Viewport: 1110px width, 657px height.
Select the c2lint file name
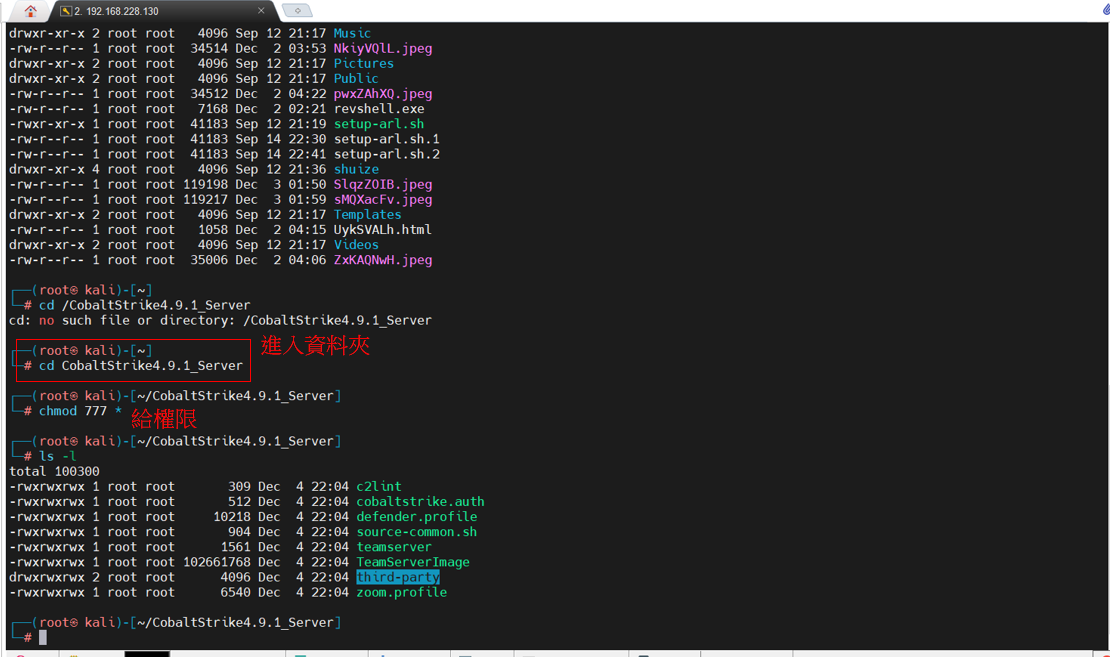point(379,487)
